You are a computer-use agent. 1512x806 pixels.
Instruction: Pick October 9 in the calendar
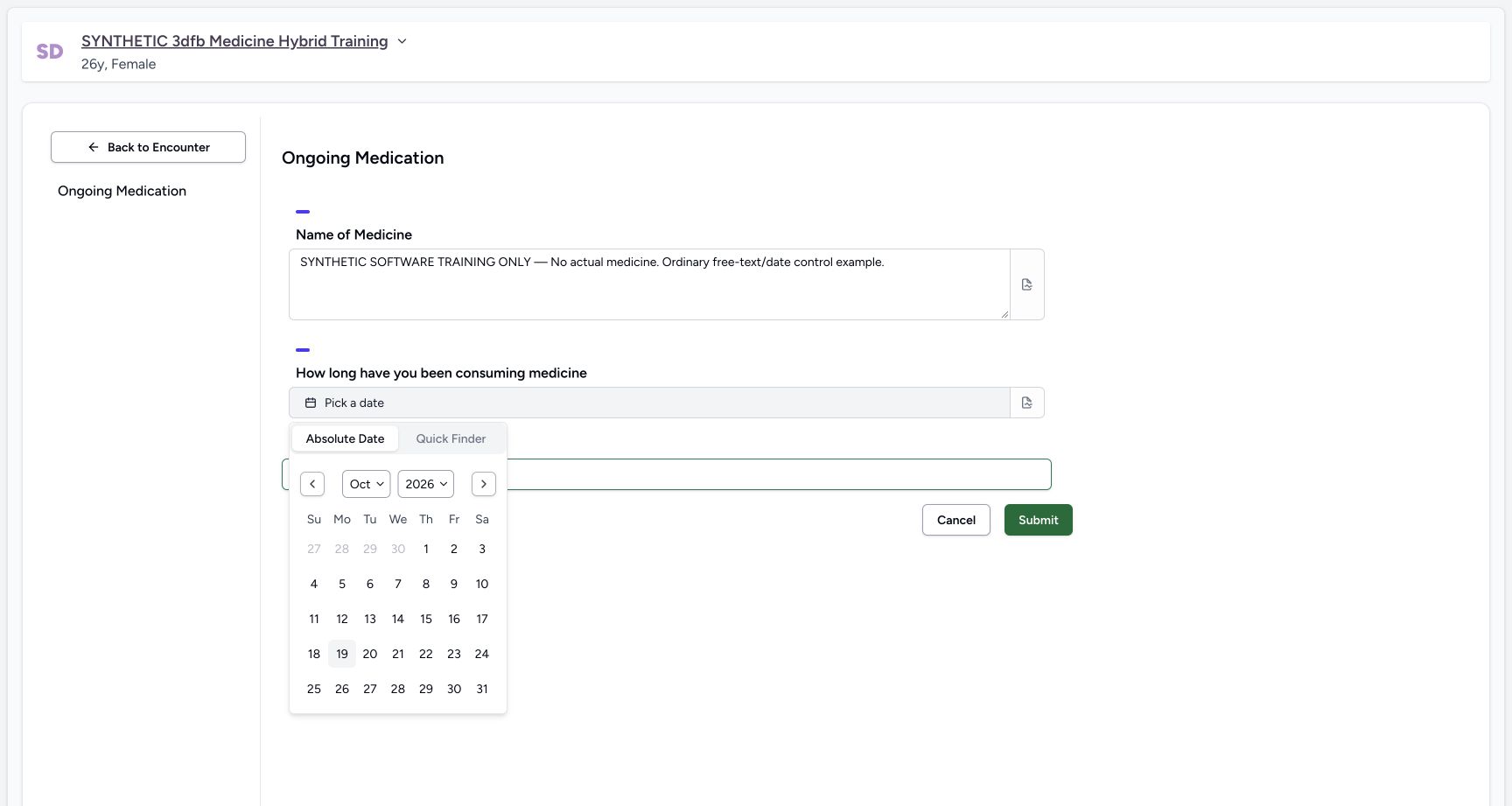(454, 584)
